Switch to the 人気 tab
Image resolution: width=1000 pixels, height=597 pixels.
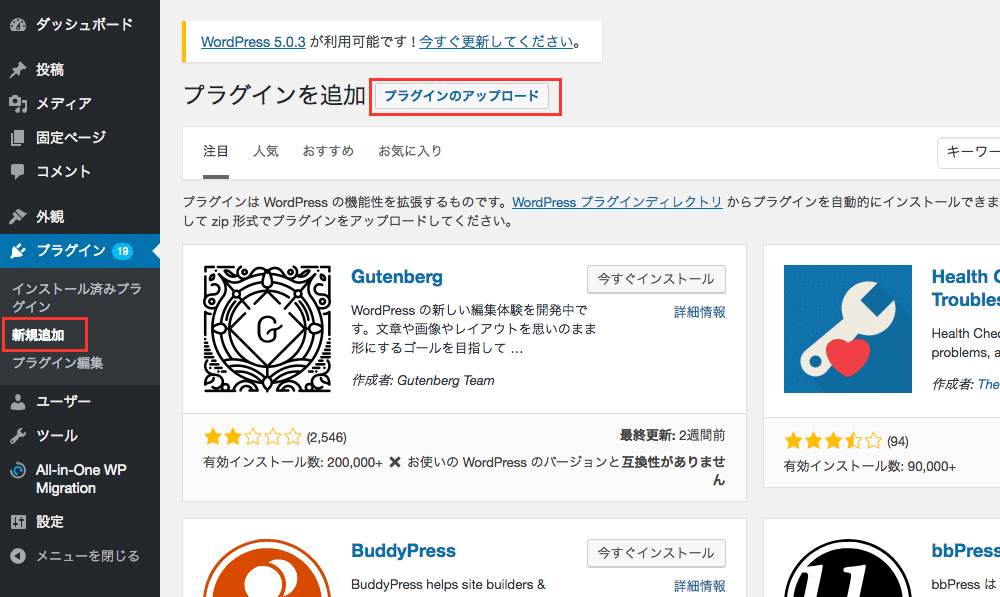(x=266, y=151)
